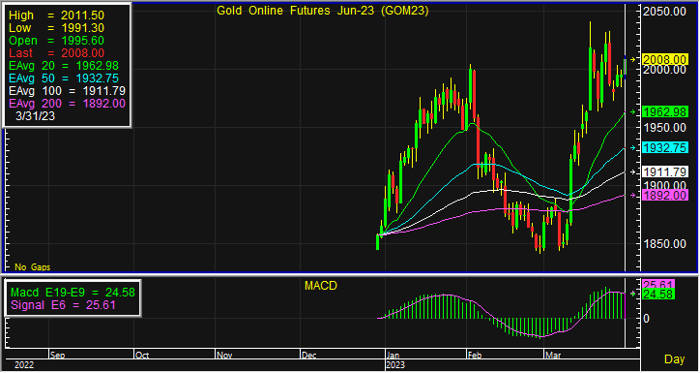Click the 2022 year label
The width and height of the screenshot is (700, 373).
click(24, 365)
